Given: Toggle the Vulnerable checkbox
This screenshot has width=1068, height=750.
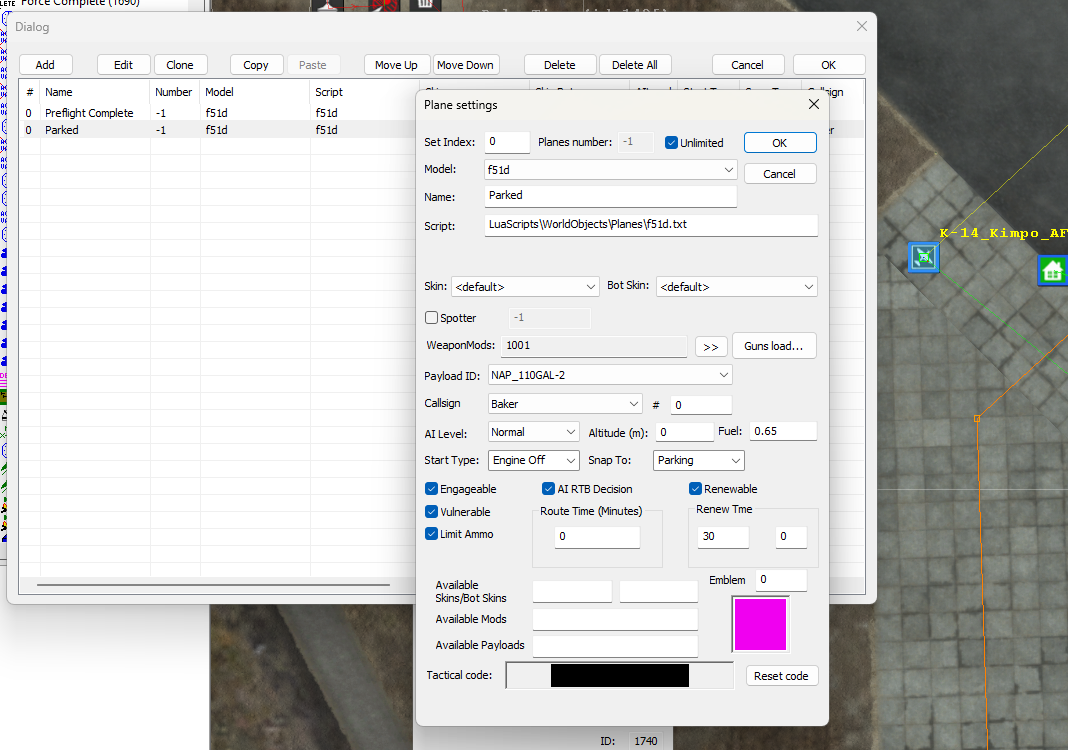Looking at the screenshot, I should [x=431, y=512].
